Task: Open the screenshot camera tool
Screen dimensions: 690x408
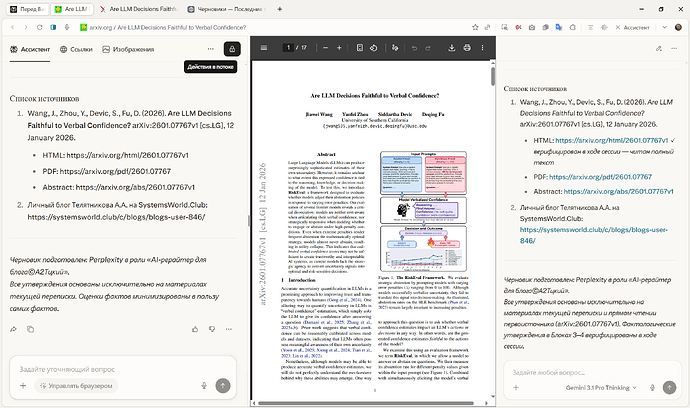Action: point(532,27)
